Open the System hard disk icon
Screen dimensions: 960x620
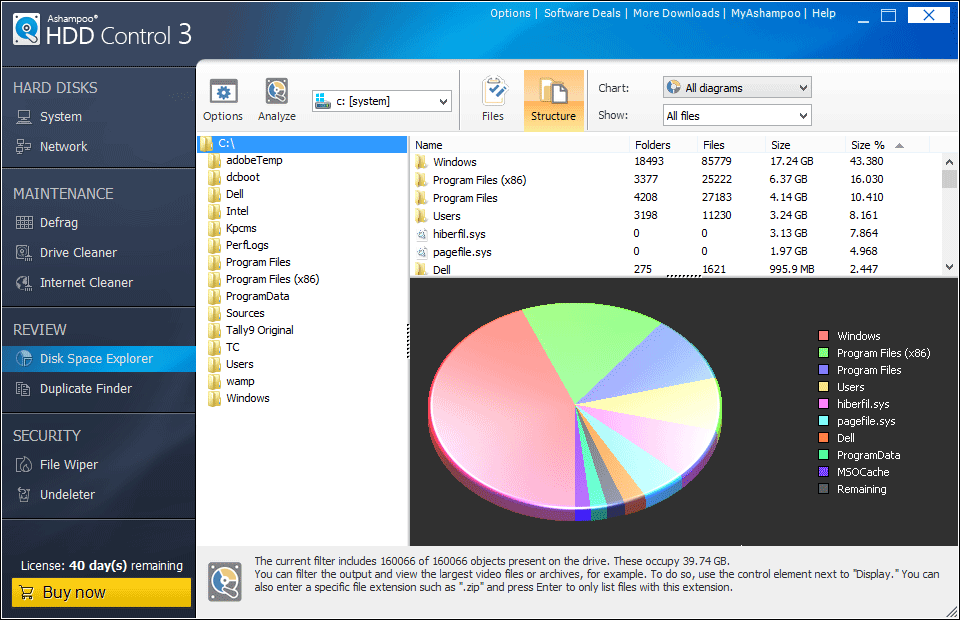(x=24, y=116)
